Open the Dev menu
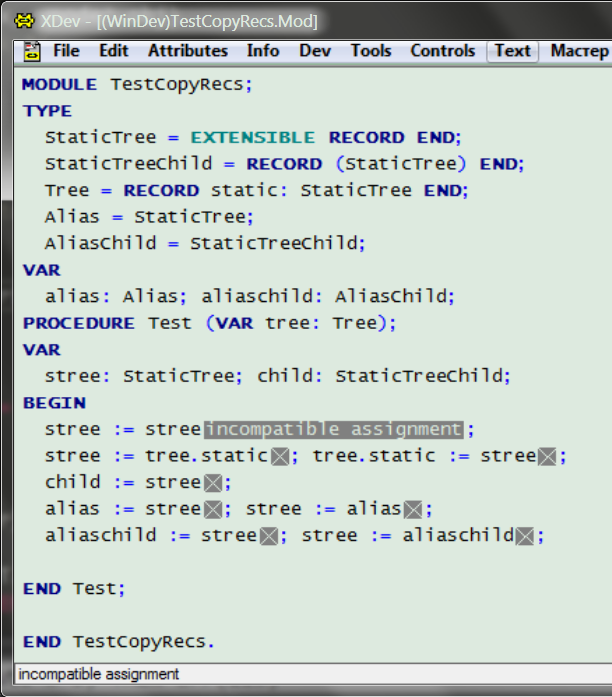This screenshot has height=697, width=612. pos(315,51)
